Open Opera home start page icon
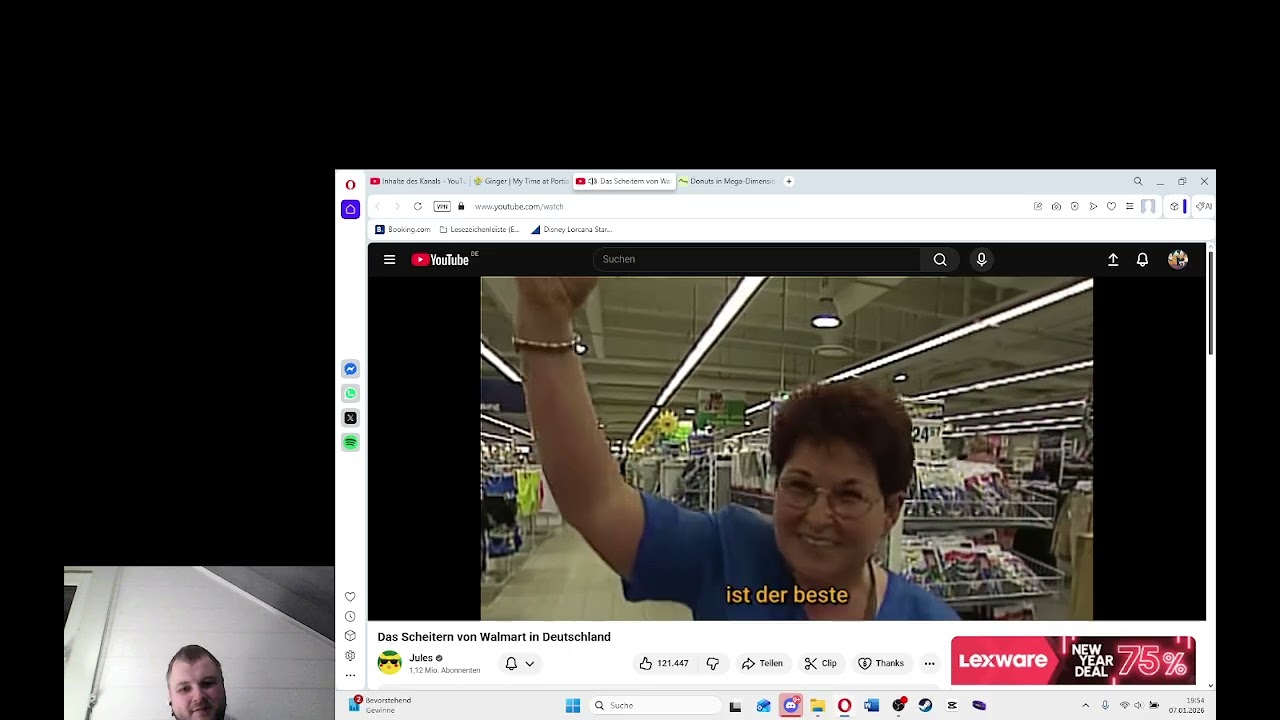 click(x=350, y=209)
